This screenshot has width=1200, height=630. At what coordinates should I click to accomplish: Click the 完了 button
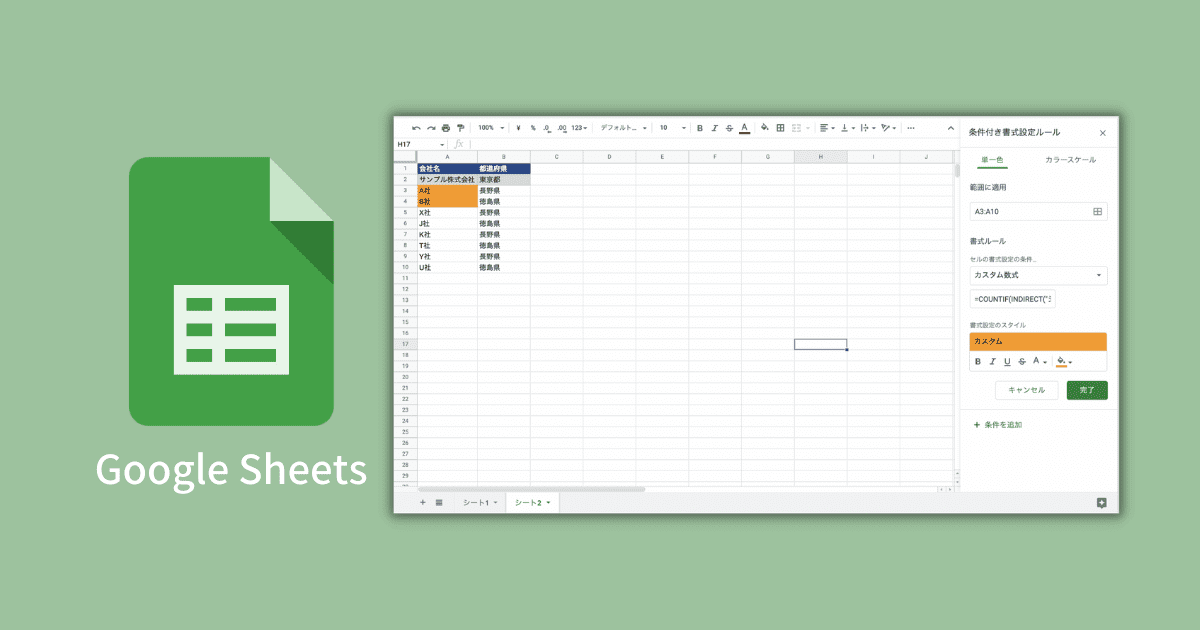point(1087,390)
